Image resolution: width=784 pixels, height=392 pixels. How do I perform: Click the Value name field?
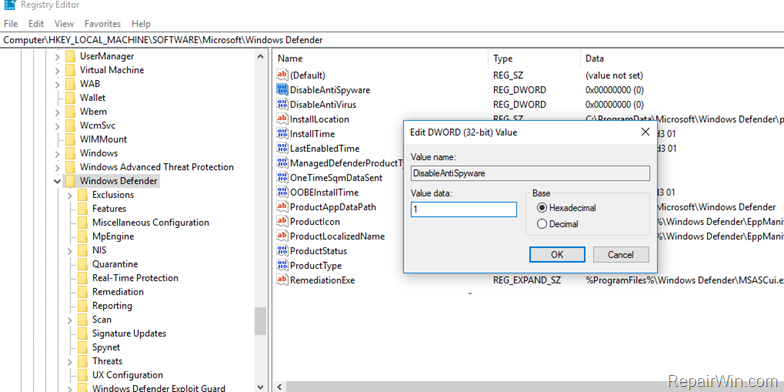[x=530, y=174]
